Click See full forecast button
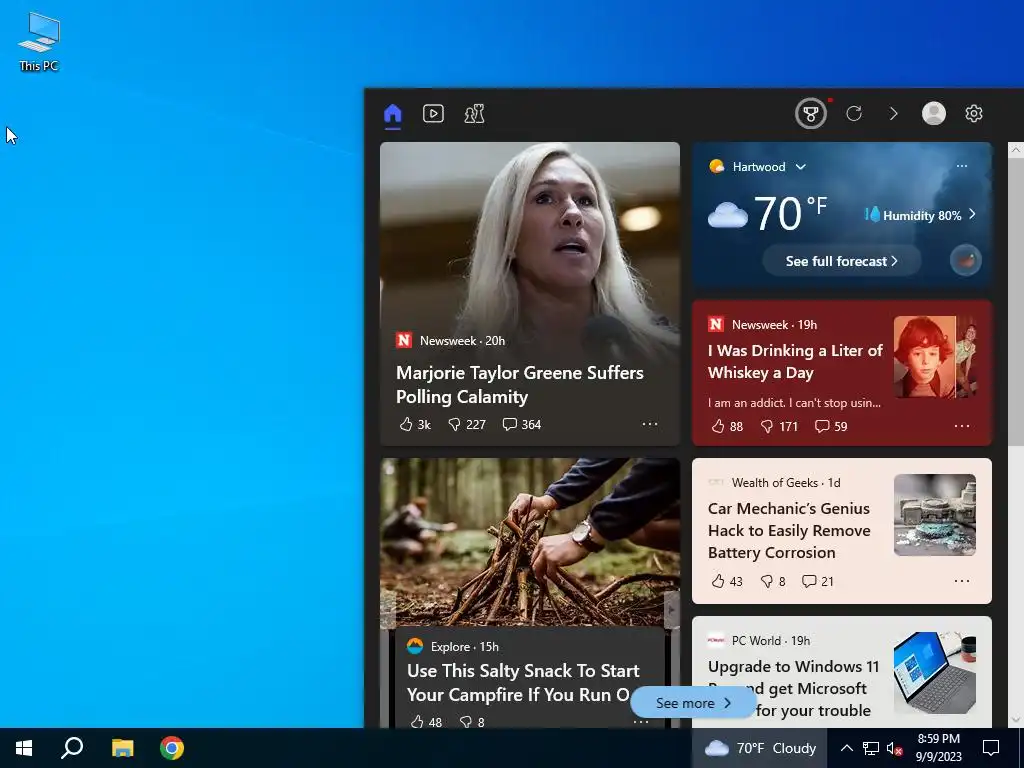1024x768 pixels. pyautogui.click(x=841, y=261)
